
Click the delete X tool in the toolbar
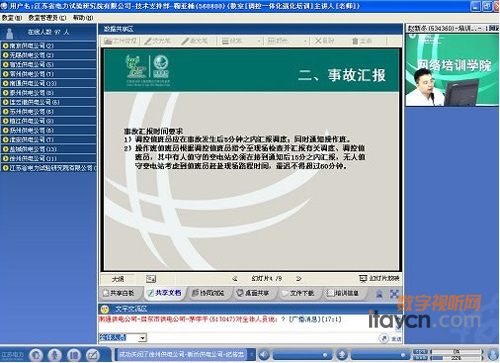pos(324,41)
